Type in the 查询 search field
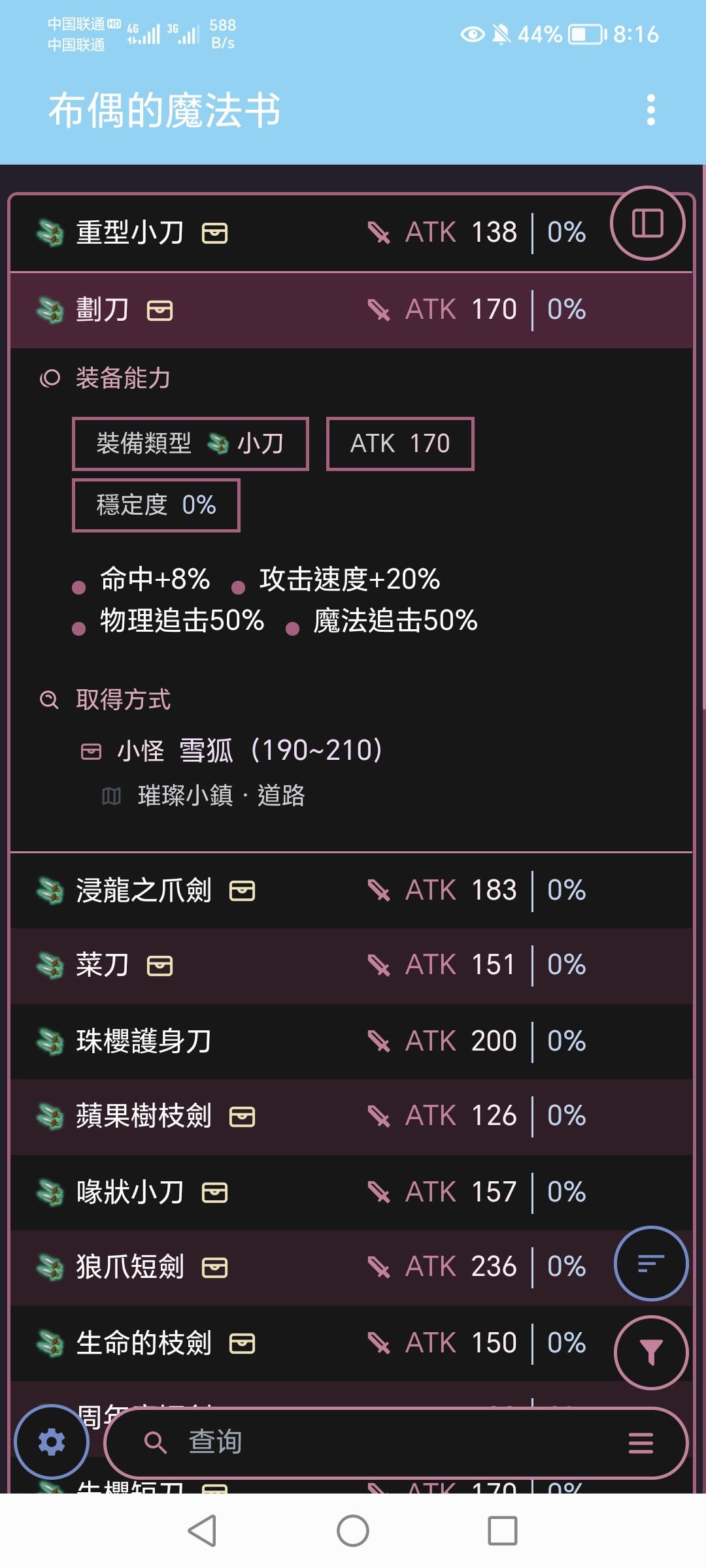Image resolution: width=706 pixels, height=1568 pixels. click(392, 1442)
